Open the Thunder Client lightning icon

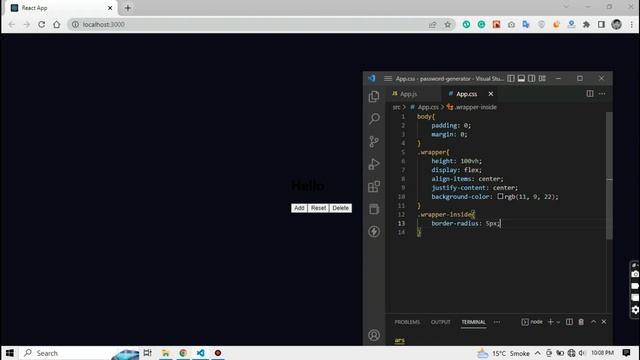[374, 231]
